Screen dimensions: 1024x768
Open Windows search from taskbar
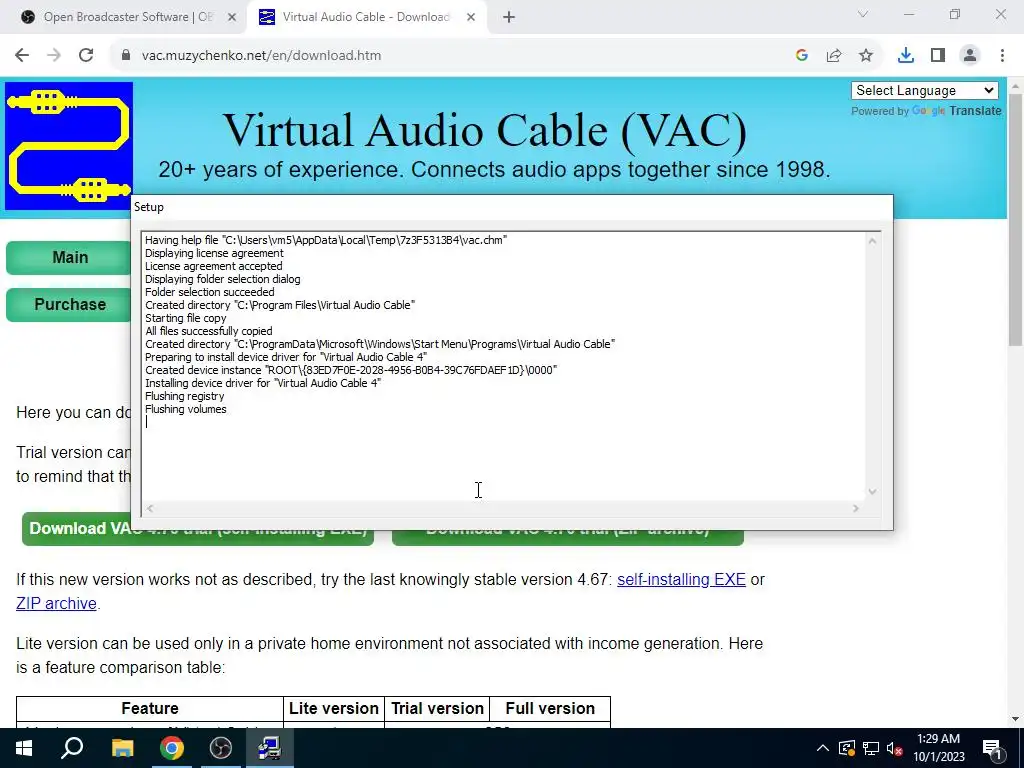(x=72, y=748)
